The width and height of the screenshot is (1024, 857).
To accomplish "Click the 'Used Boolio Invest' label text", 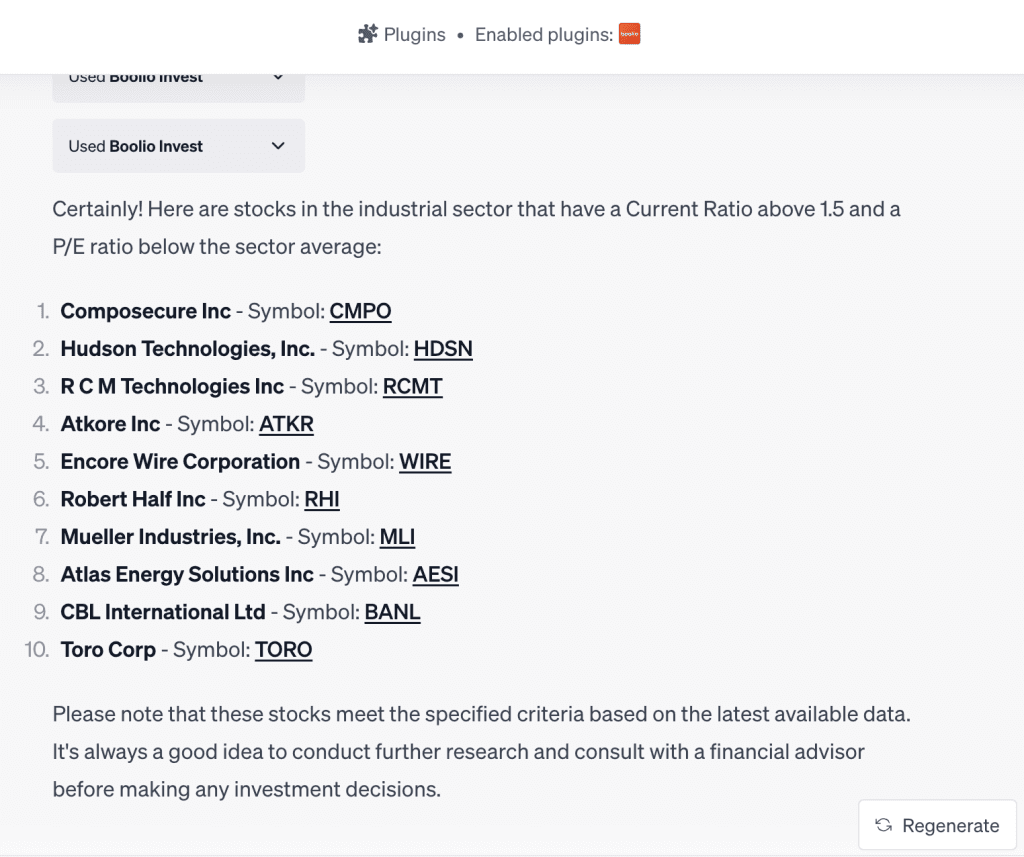I will pyautogui.click(x=136, y=146).
